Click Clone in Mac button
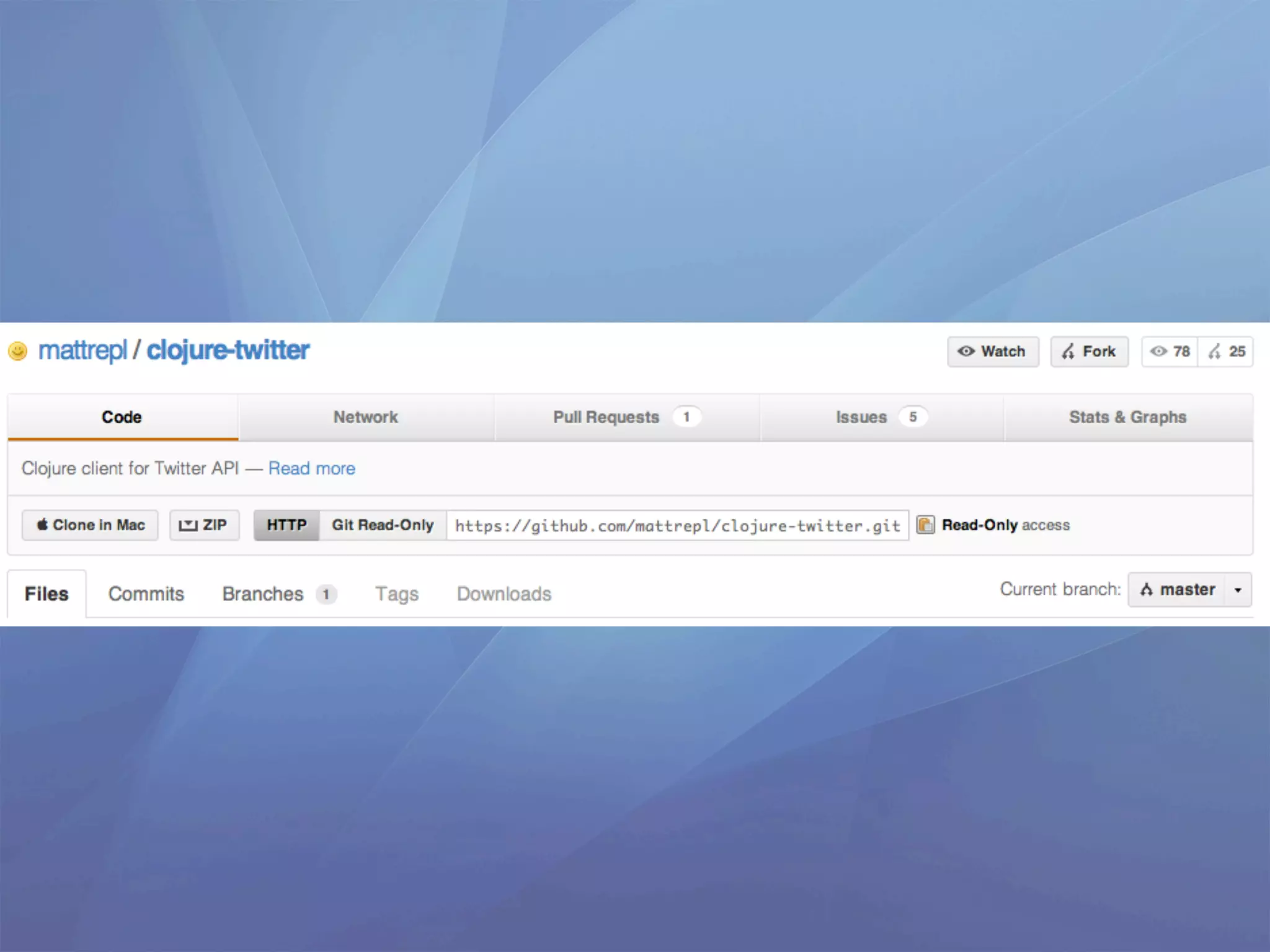This screenshot has height=952, width=1270. [90, 525]
